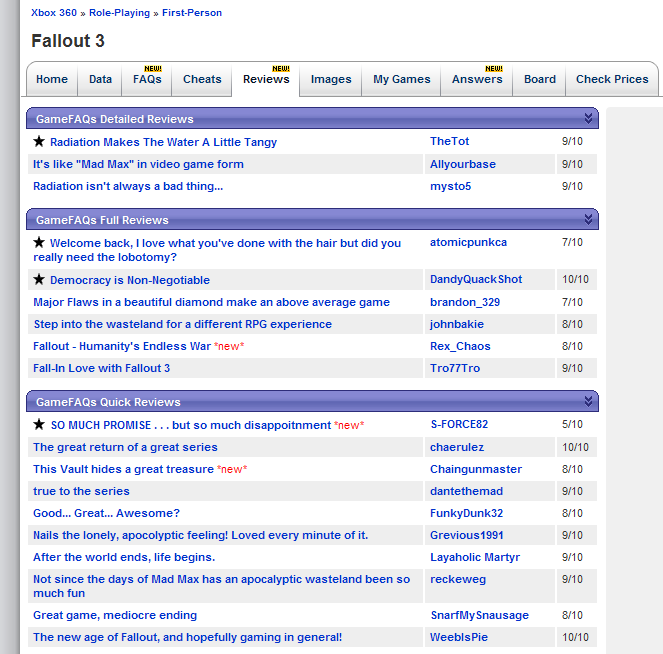Screen dimensions: 663x654
Task: Open 'Nails the lonely, apocolyptic feeling!' review
Action: pyautogui.click(x=200, y=535)
